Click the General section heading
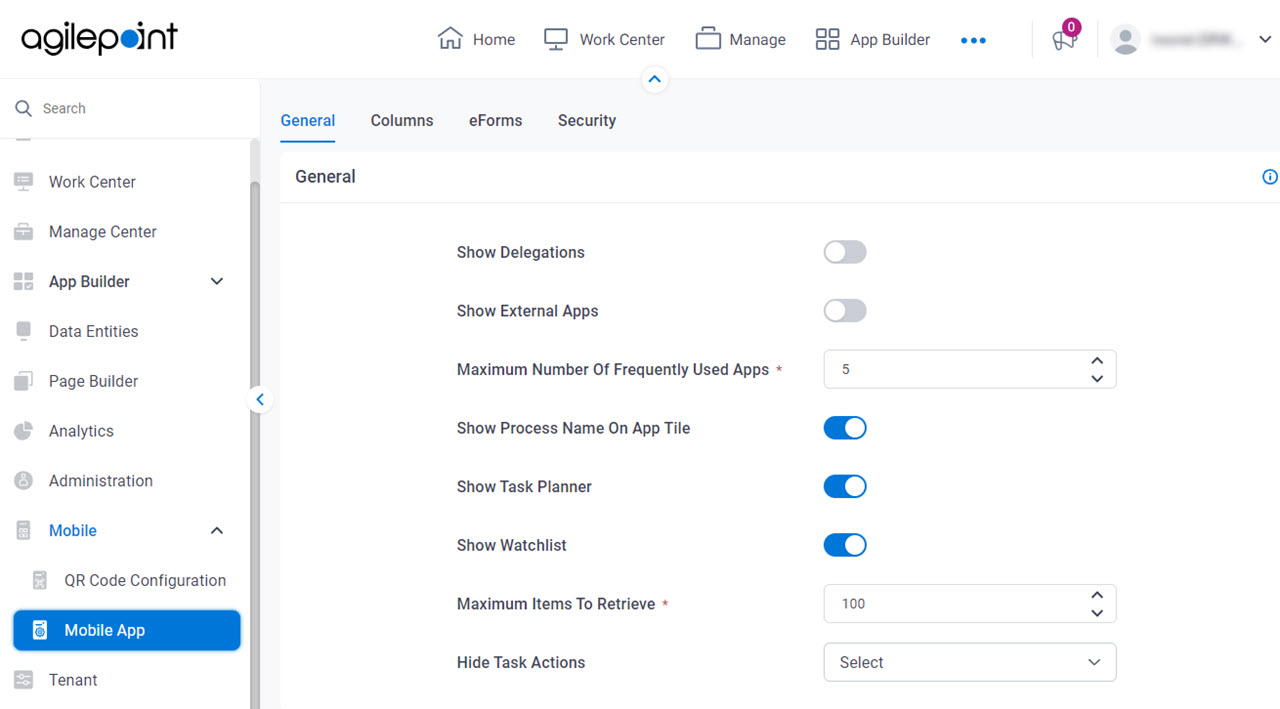Screen dimensions: 1280x709 click(x=325, y=177)
